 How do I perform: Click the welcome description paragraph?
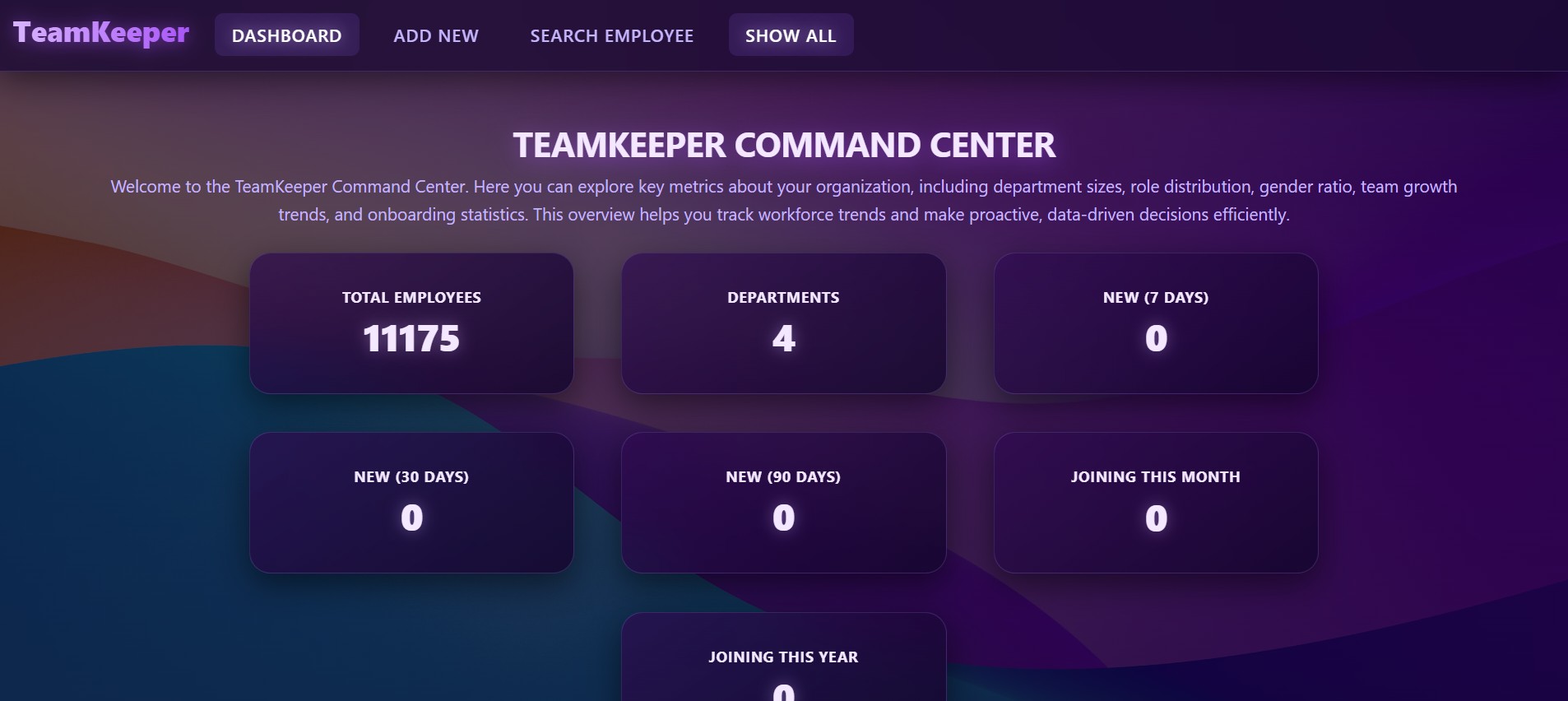click(784, 201)
